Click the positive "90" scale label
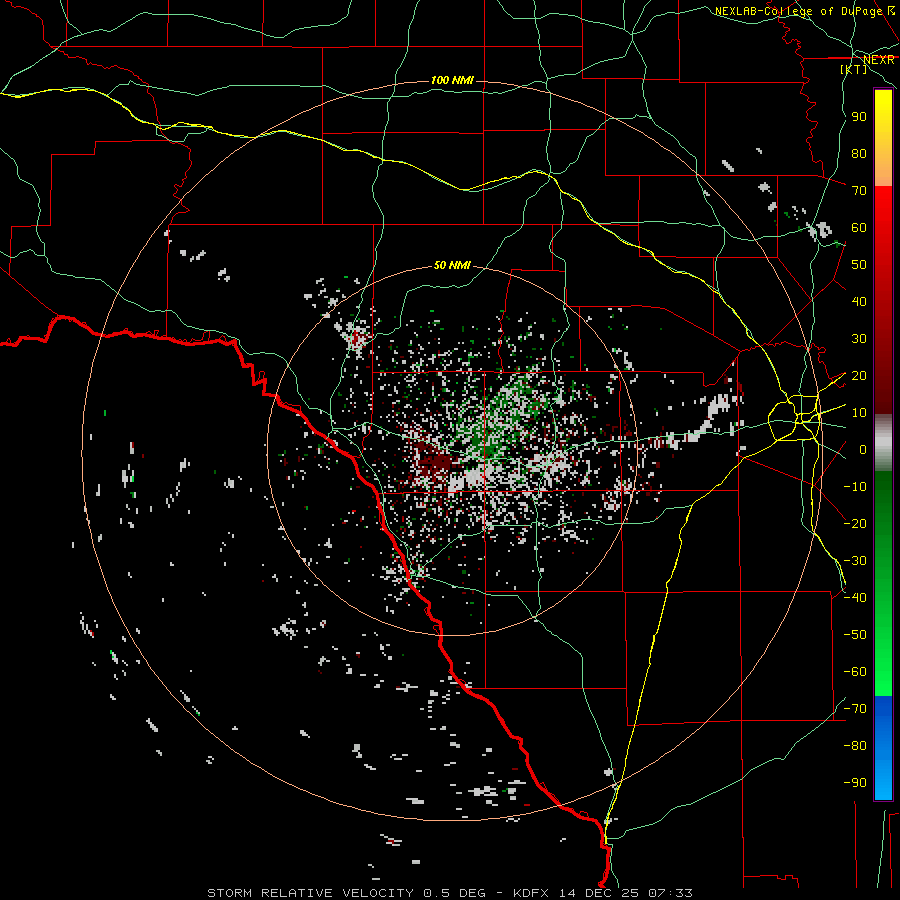This screenshot has width=900, height=900. point(859,117)
